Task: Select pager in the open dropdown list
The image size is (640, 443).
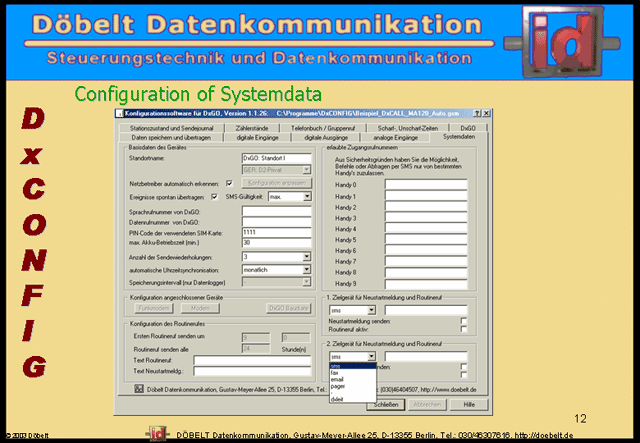Action: click(353, 386)
